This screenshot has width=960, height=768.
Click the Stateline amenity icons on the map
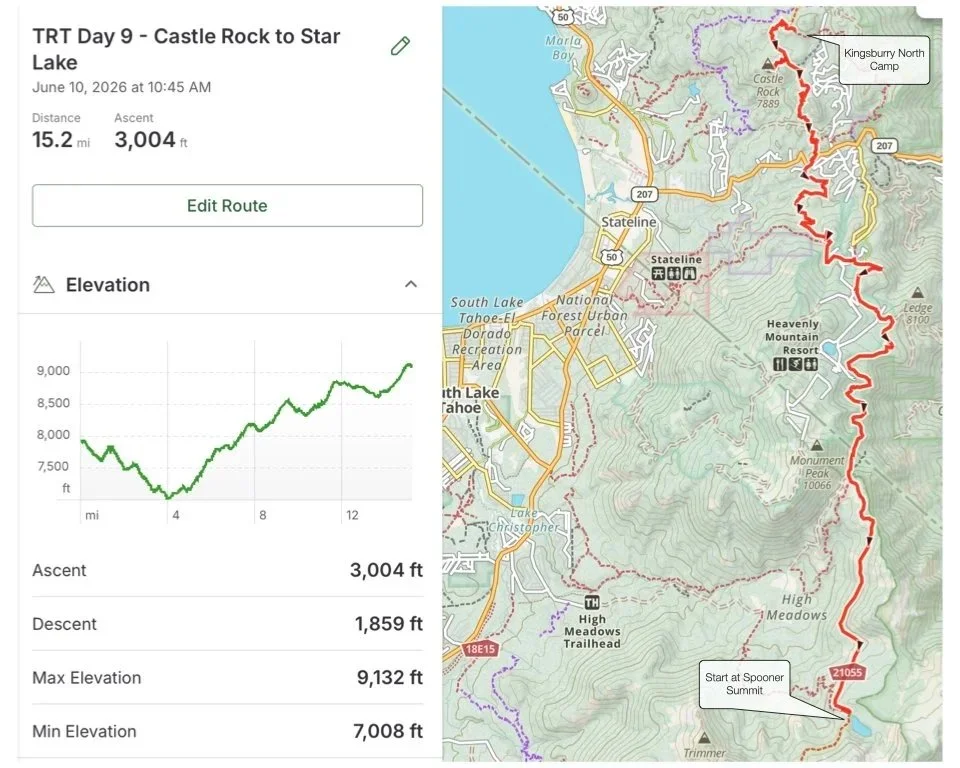[673, 274]
